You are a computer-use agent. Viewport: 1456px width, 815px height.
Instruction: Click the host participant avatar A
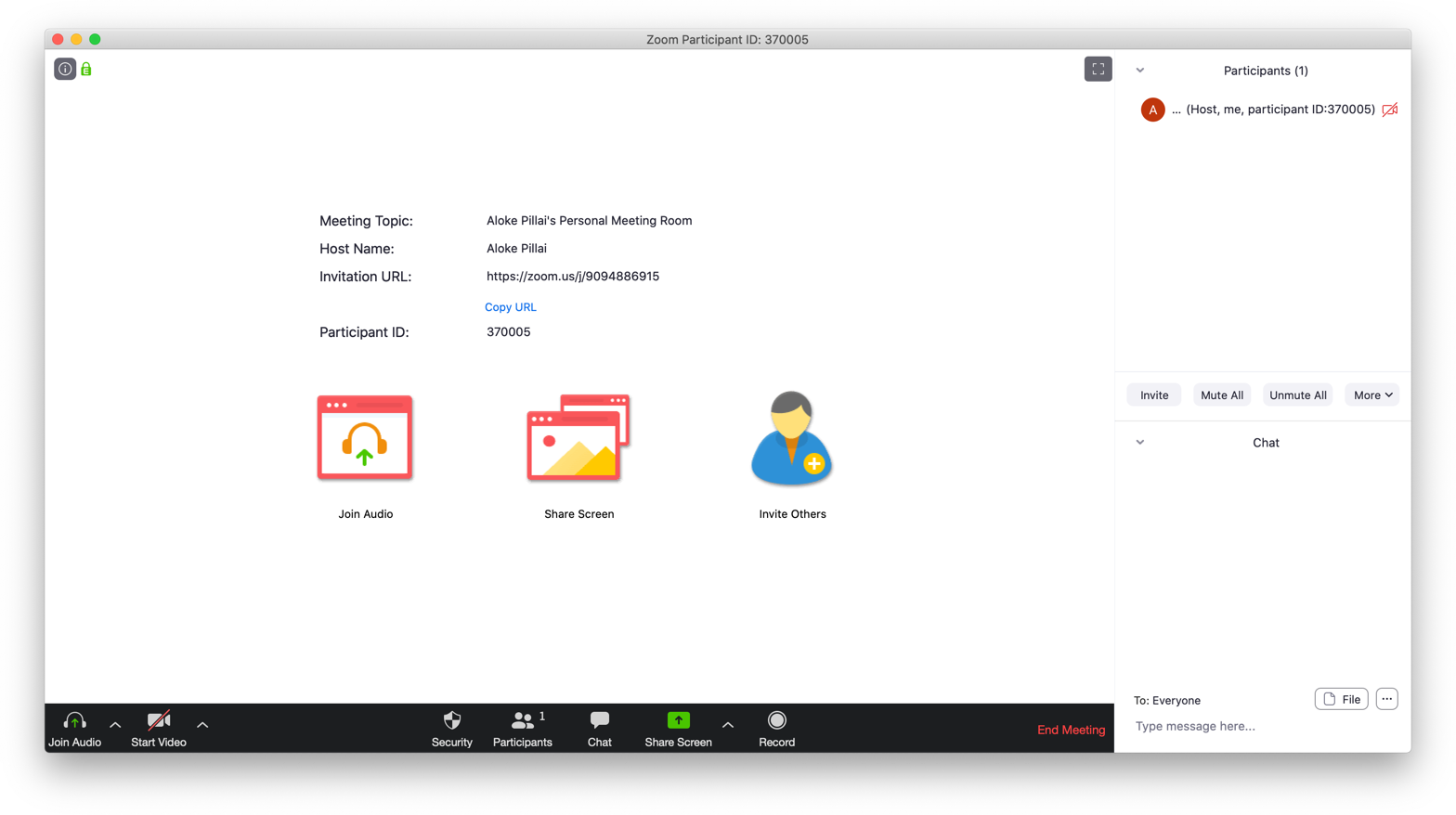[1152, 110]
